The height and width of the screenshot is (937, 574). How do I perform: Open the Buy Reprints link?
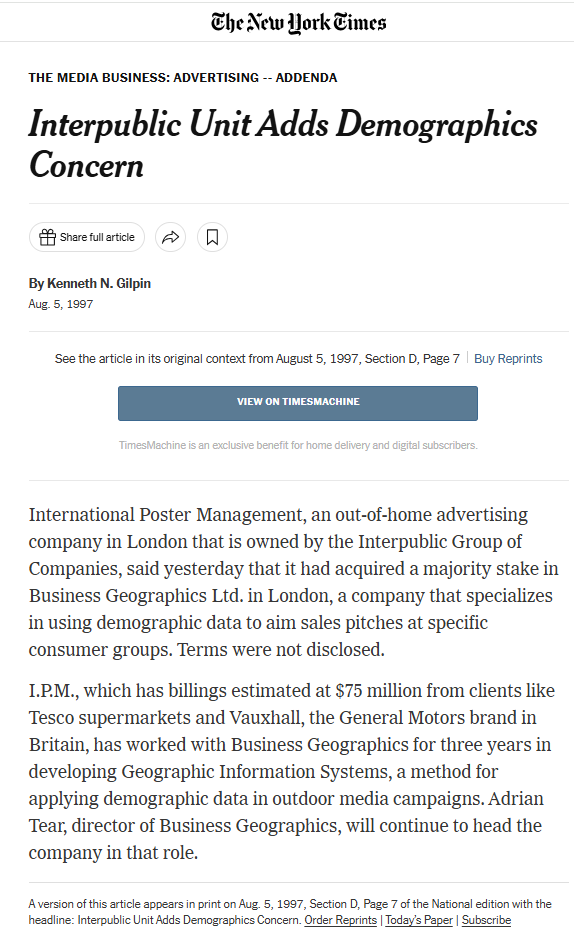[x=508, y=359]
